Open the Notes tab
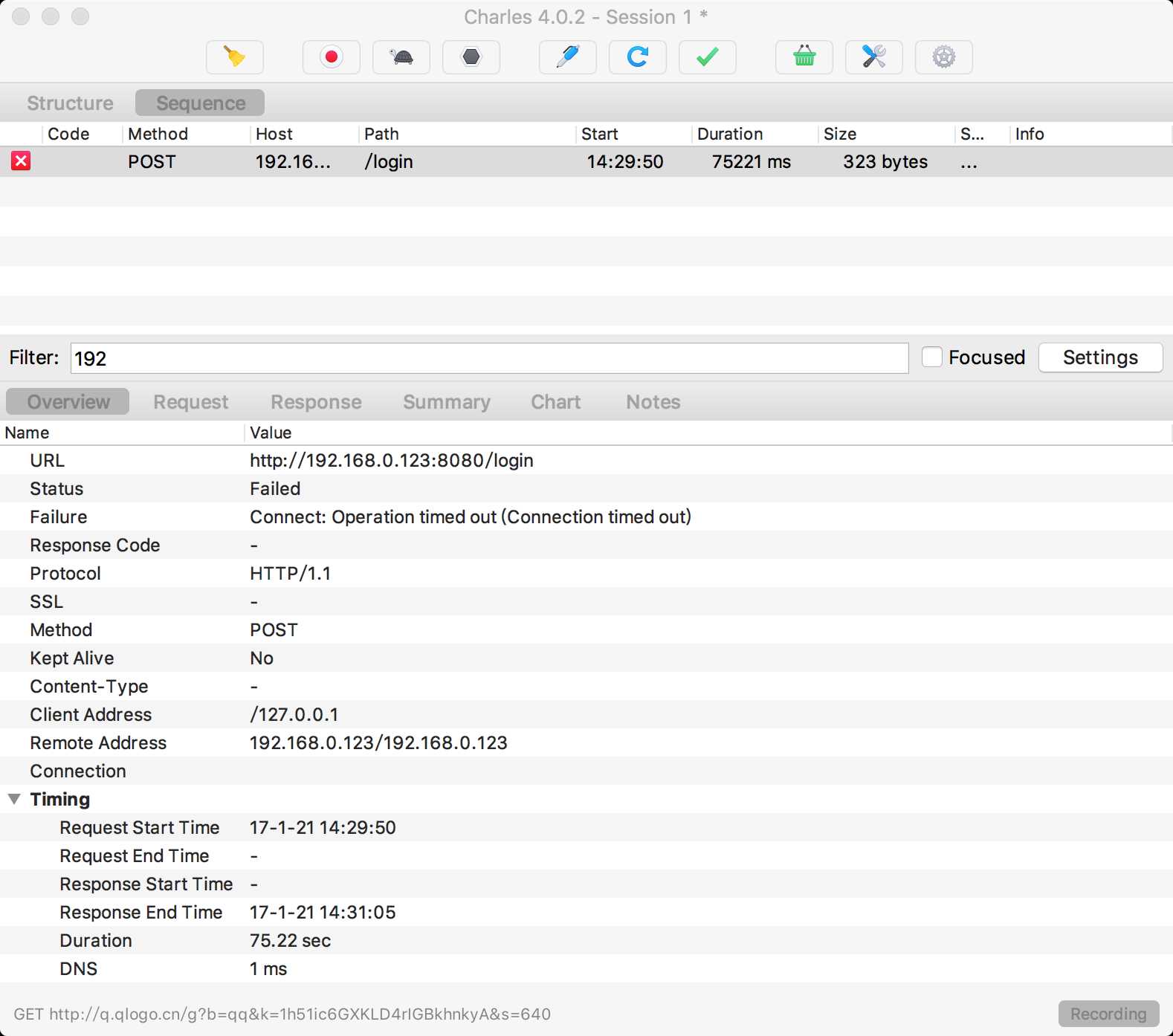The width and height of the screenshot is (1173, 1036). coord(653,402)
